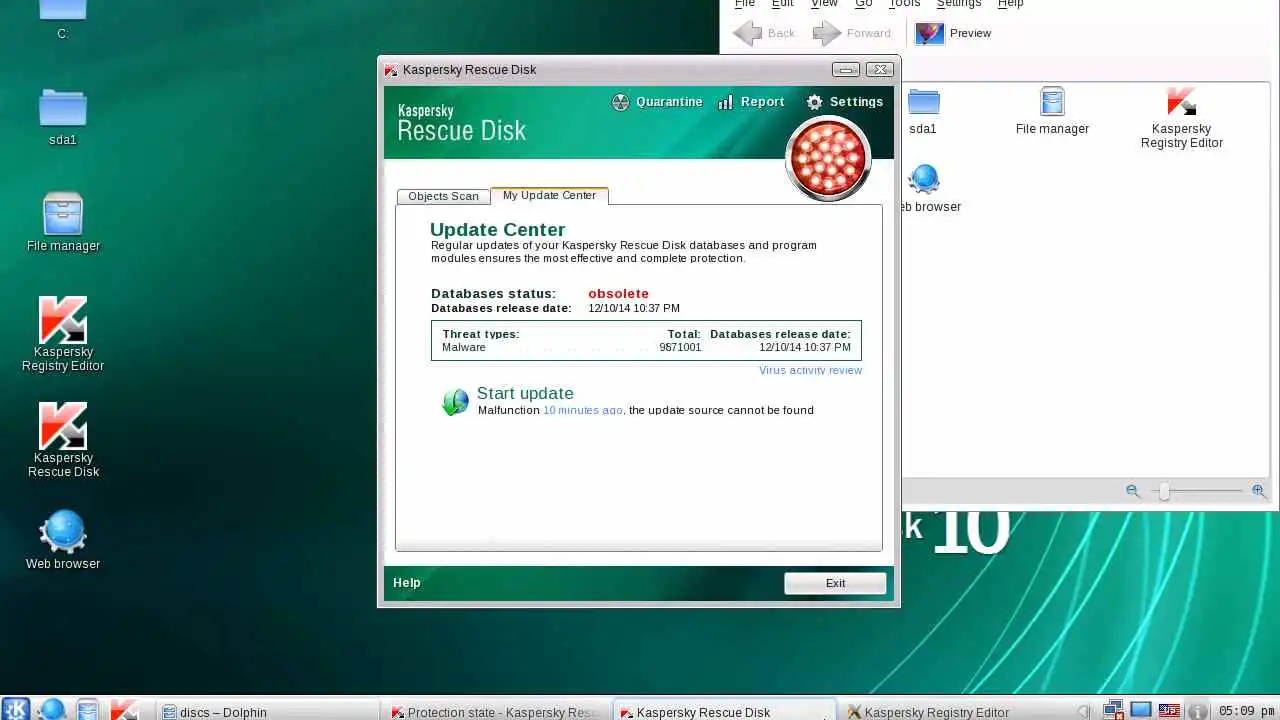Viewport: 1280px width, 720px height.
Task: Click the taskbar clock
Action: pos(1246,712)
